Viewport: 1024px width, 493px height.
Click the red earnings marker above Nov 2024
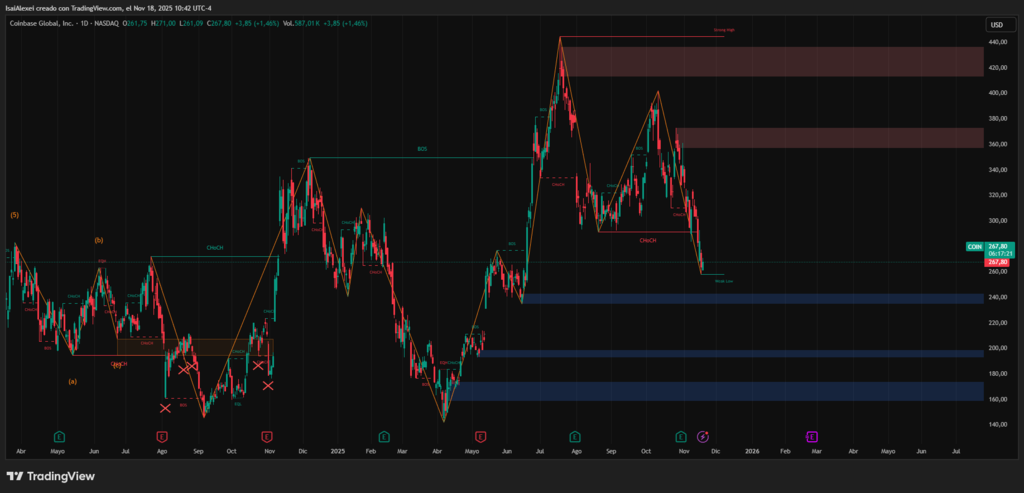(x=266, y=436)
